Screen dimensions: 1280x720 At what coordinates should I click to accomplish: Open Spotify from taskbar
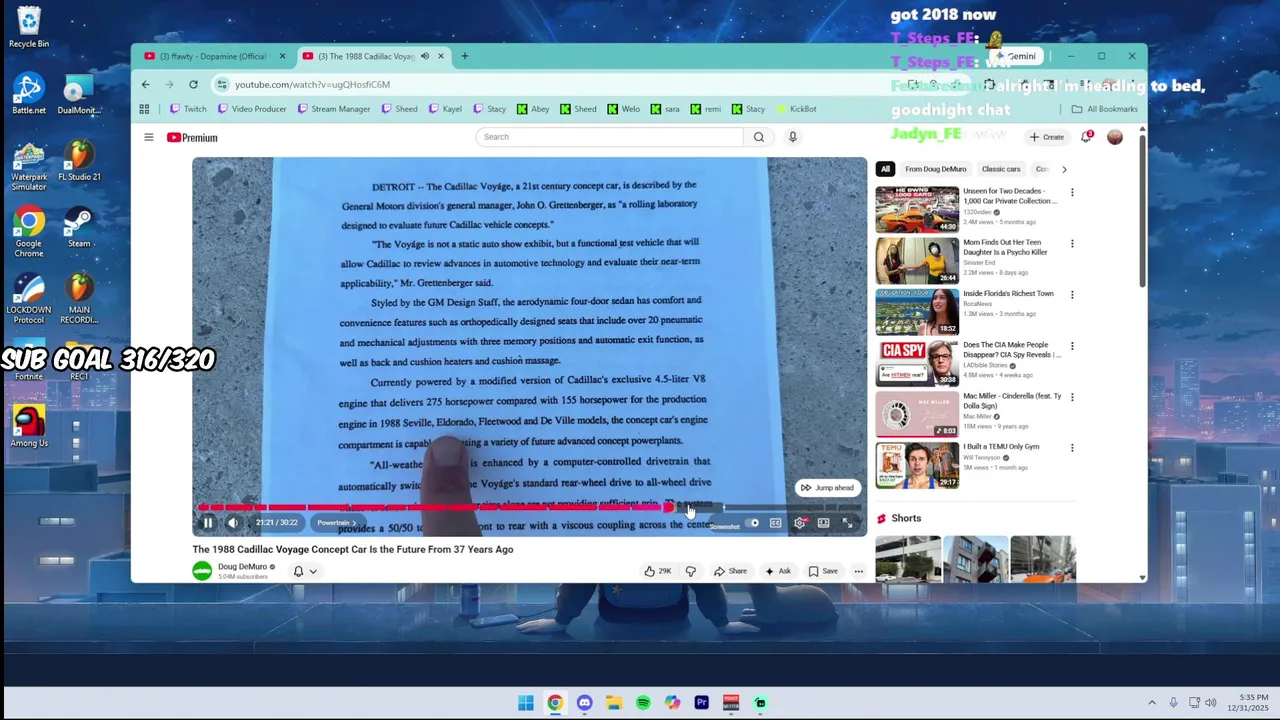click(643, 703)
